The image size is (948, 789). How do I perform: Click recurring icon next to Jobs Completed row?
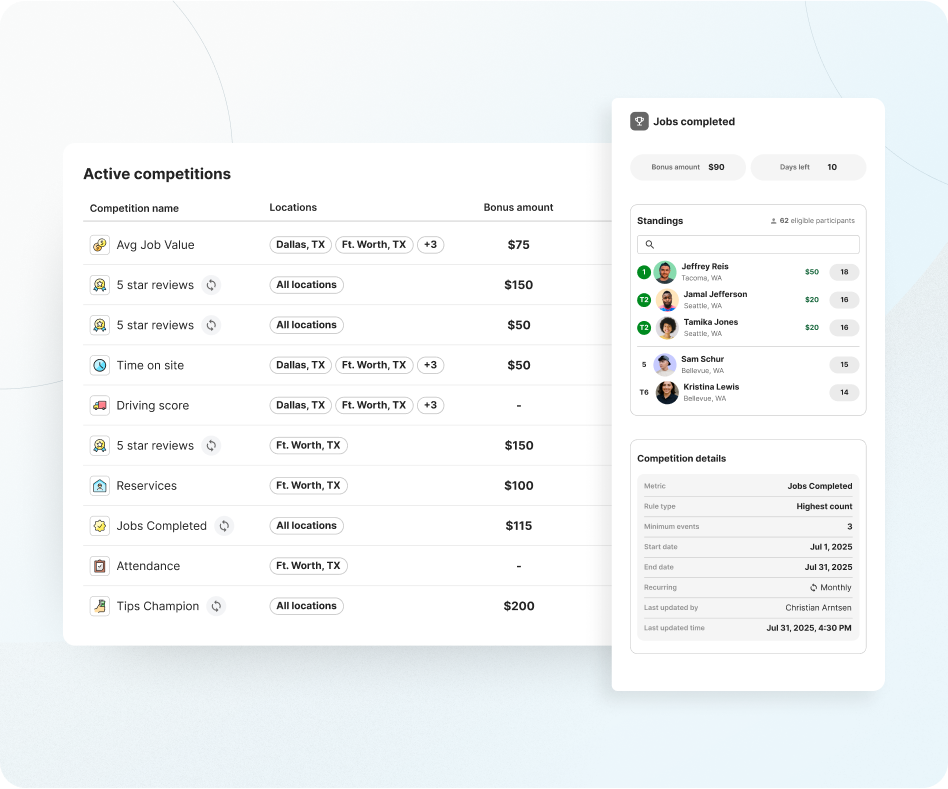tap(224, 525)
